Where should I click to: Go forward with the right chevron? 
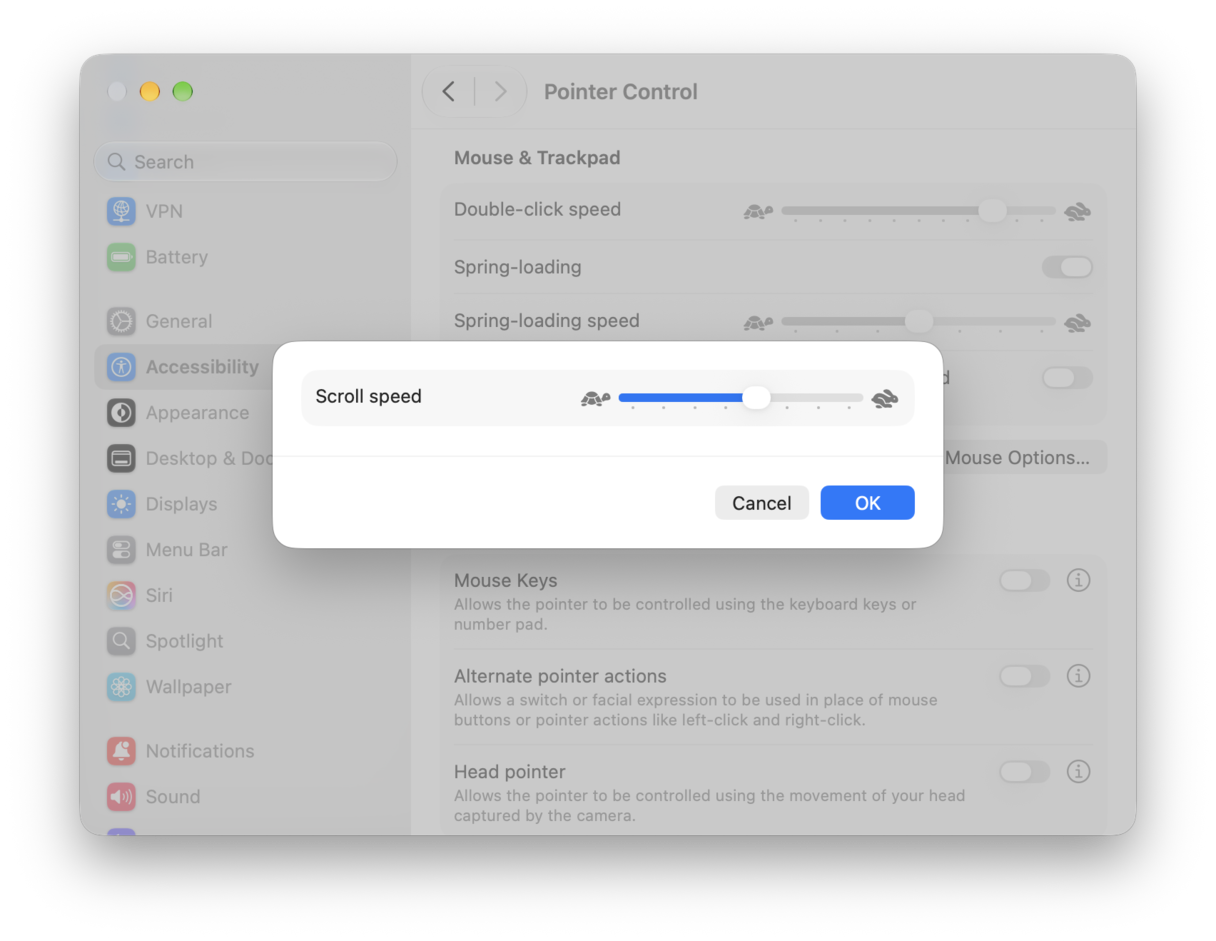pos(500,92)
